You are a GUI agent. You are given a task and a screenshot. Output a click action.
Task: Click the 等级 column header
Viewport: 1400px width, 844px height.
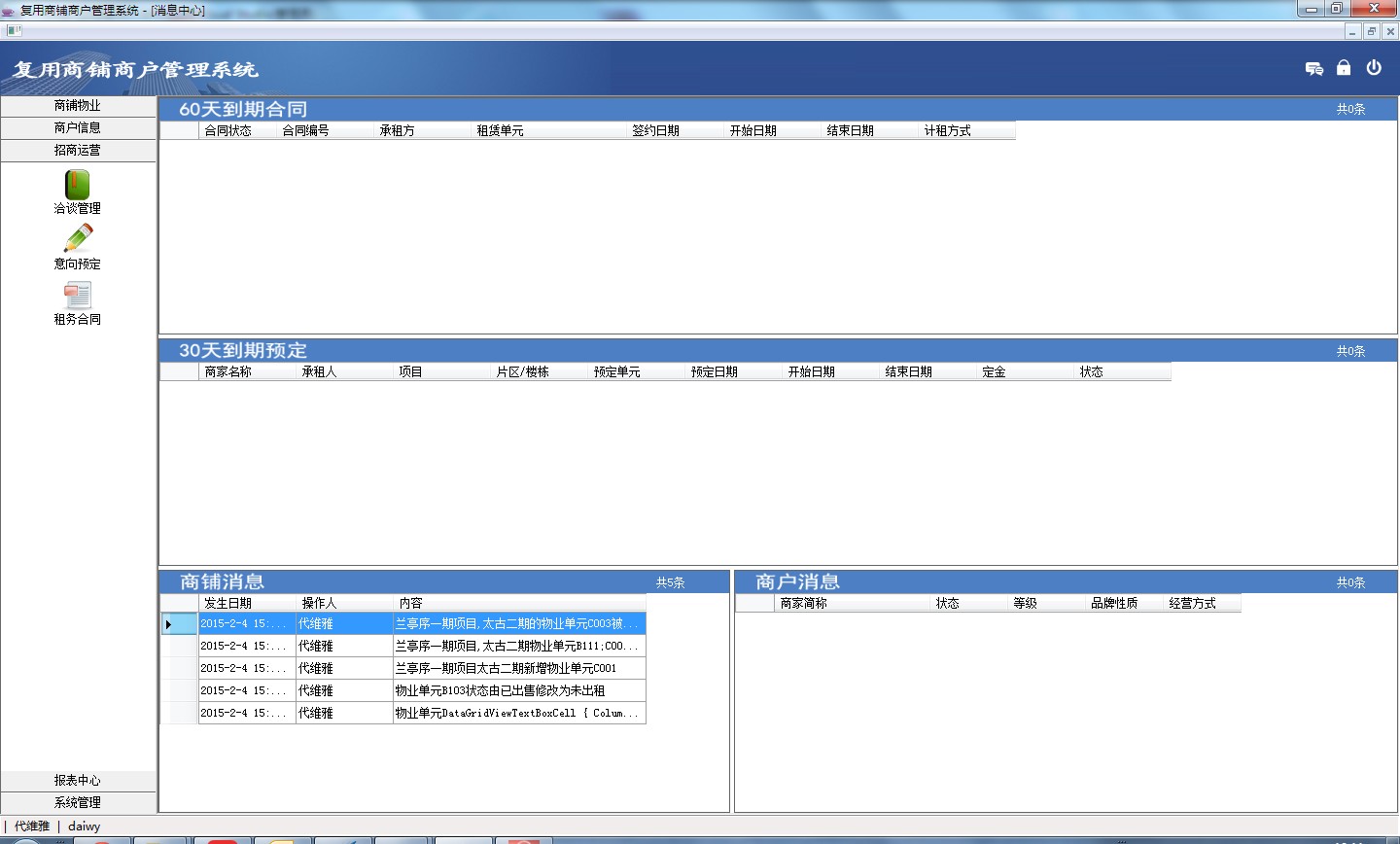click(x=1047, y=603)
